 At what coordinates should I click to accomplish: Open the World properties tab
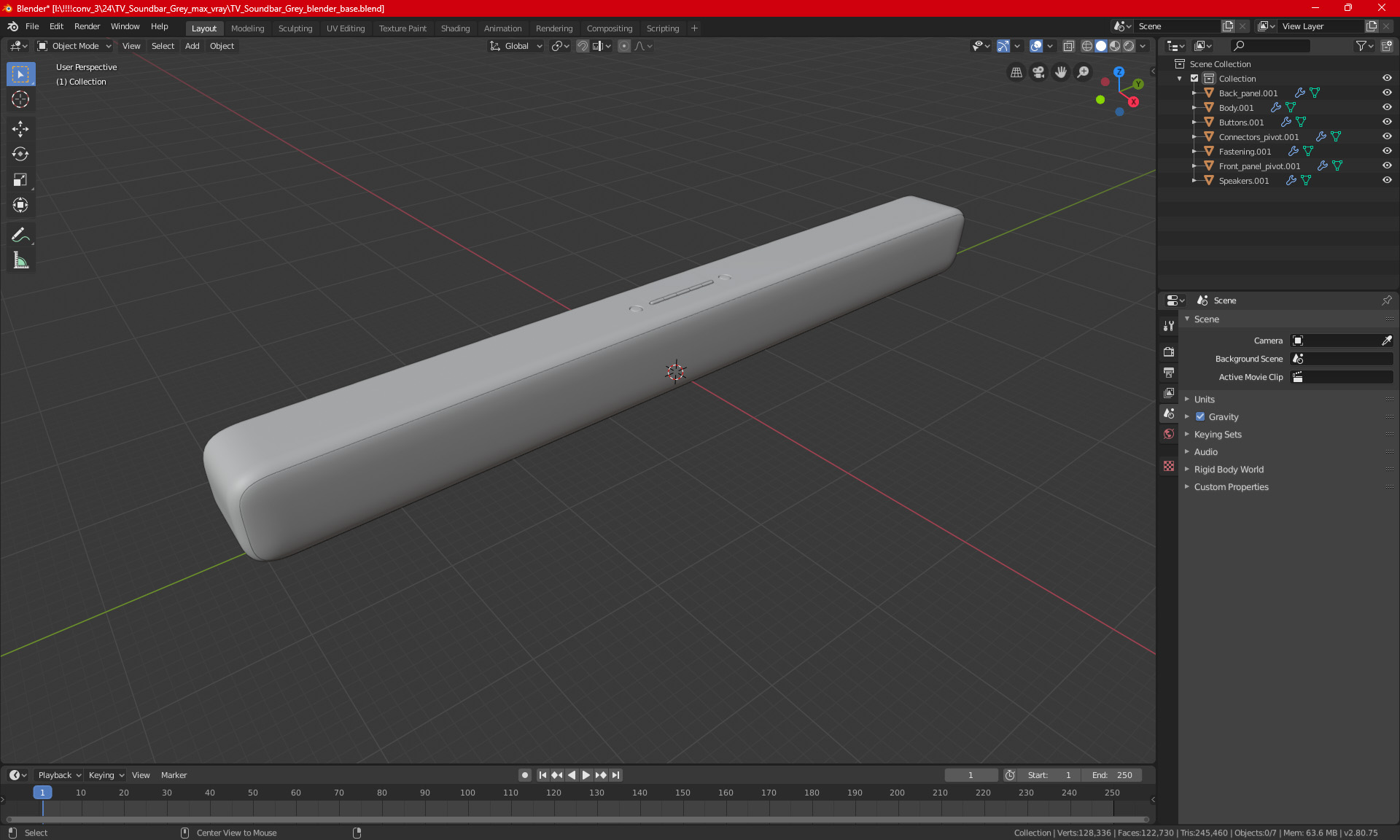coord(1169,434)
